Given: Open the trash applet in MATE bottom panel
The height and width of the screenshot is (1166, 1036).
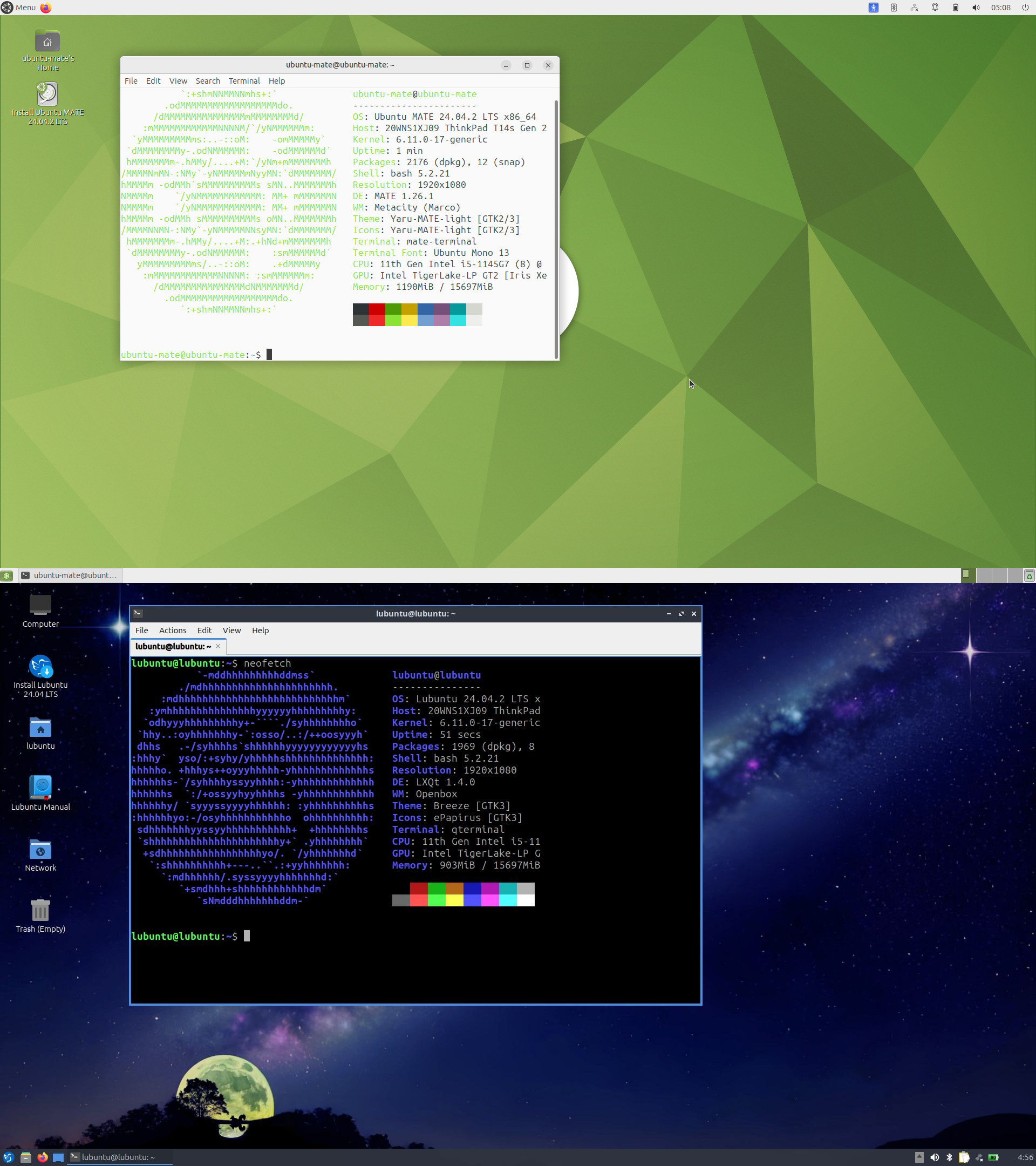Looking at the screenshot, I should 1029,575.
